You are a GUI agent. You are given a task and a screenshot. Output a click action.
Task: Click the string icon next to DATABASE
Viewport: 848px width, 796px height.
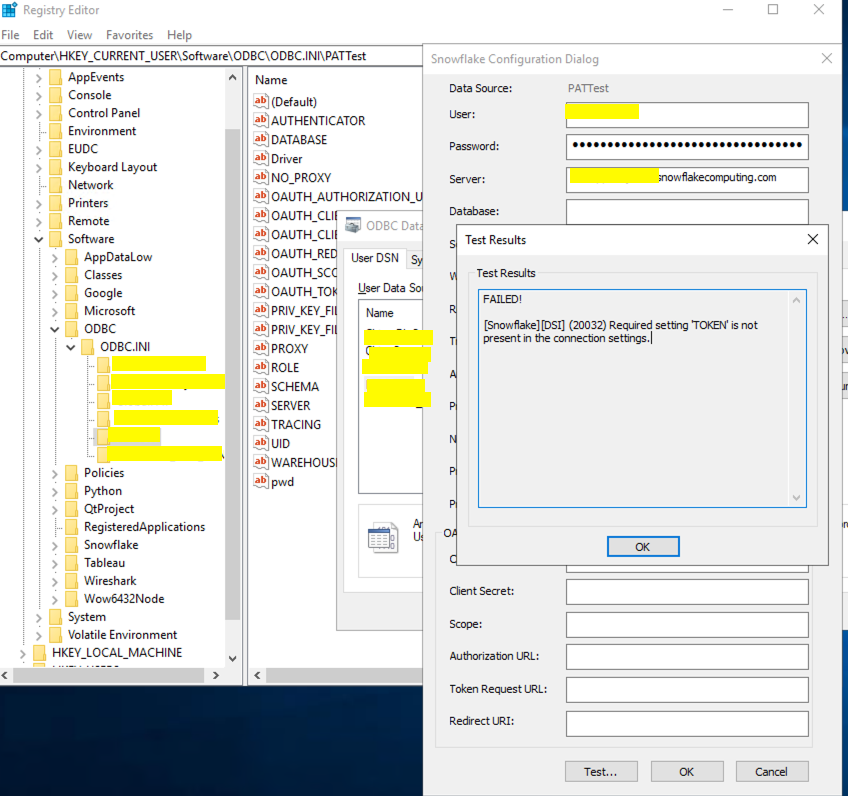tap(261, 140)
